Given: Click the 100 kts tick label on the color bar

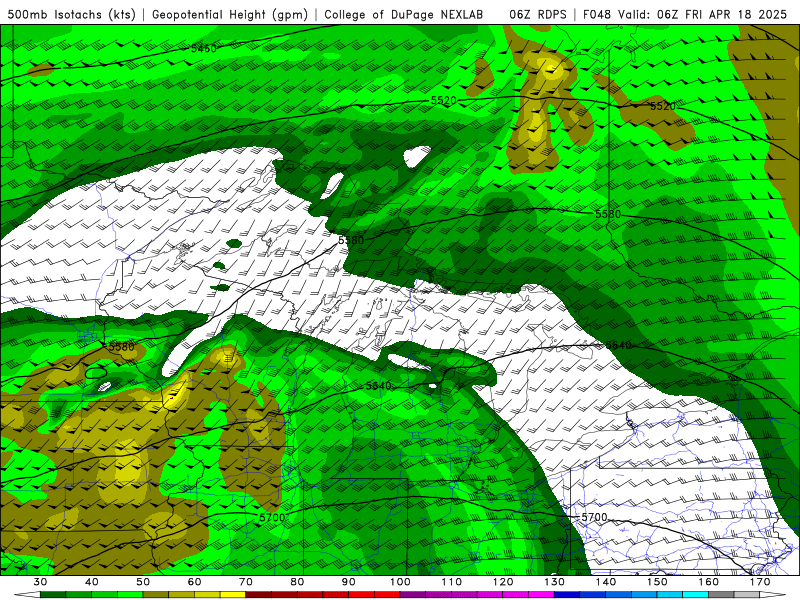Looking at the screenshot, I should [400, 582].
